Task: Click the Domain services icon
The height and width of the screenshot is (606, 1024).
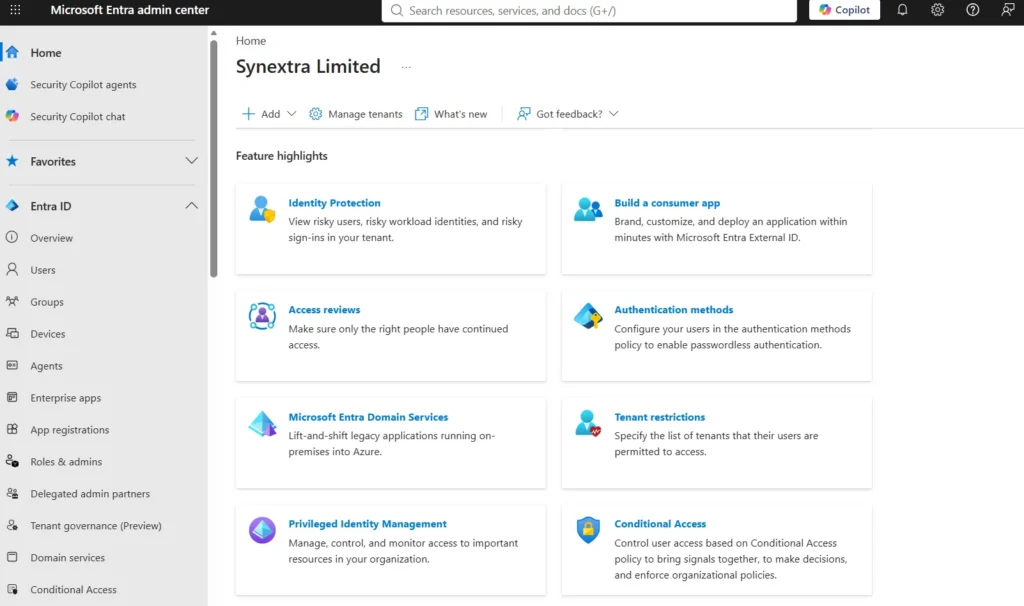Action: pyautogui.click(x=12, y=557)
